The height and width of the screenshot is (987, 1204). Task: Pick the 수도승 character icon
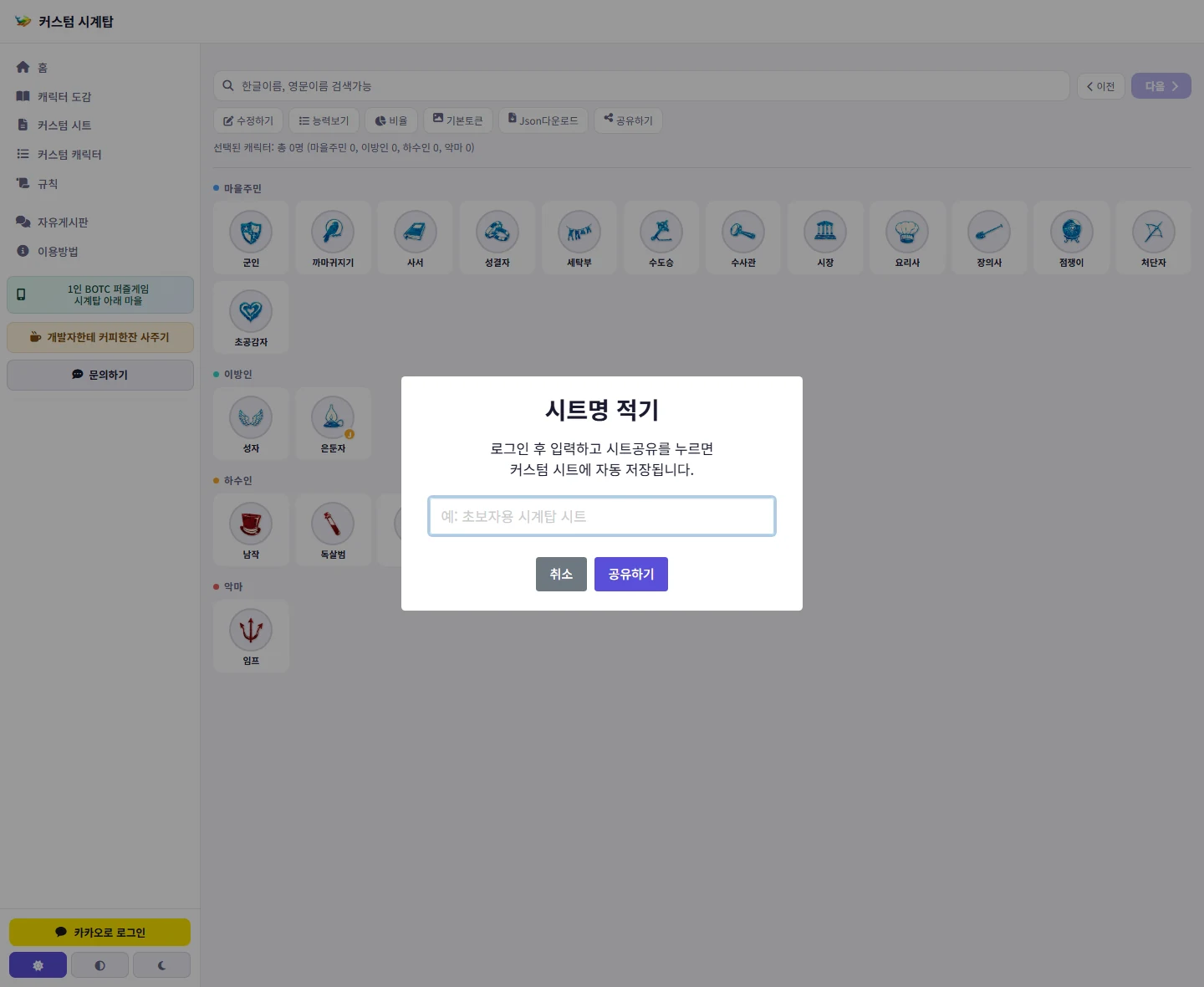(x=661, y=232)
